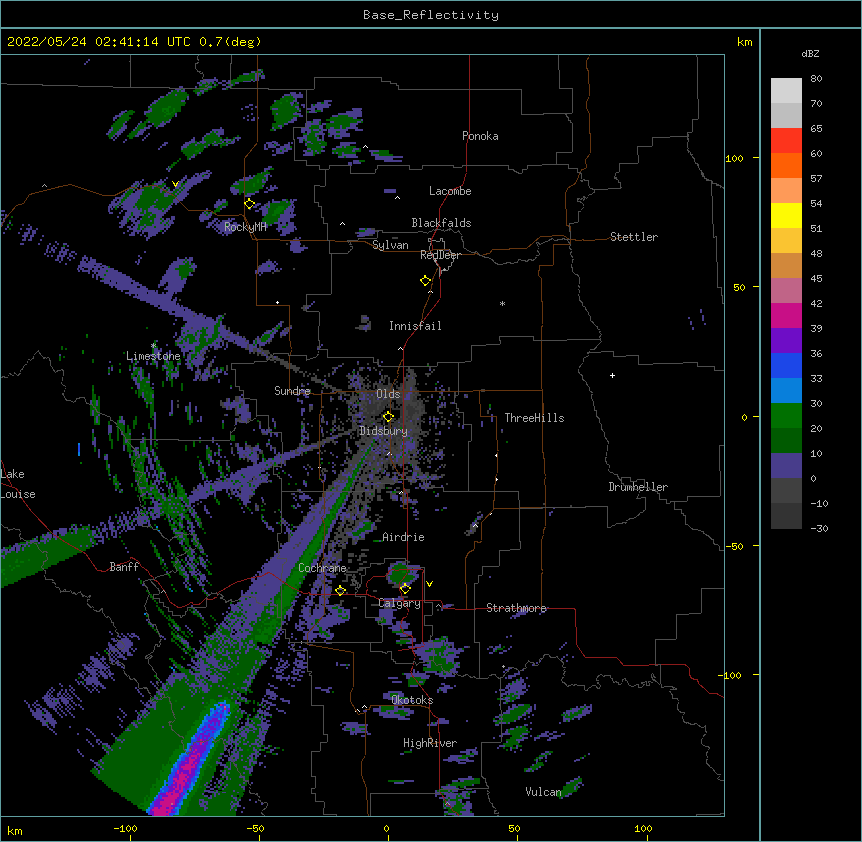This screenshot has height=842, width=862.
Task: Click the HighRiver town label
Action: pyautogui.click(x=430, y=743)
